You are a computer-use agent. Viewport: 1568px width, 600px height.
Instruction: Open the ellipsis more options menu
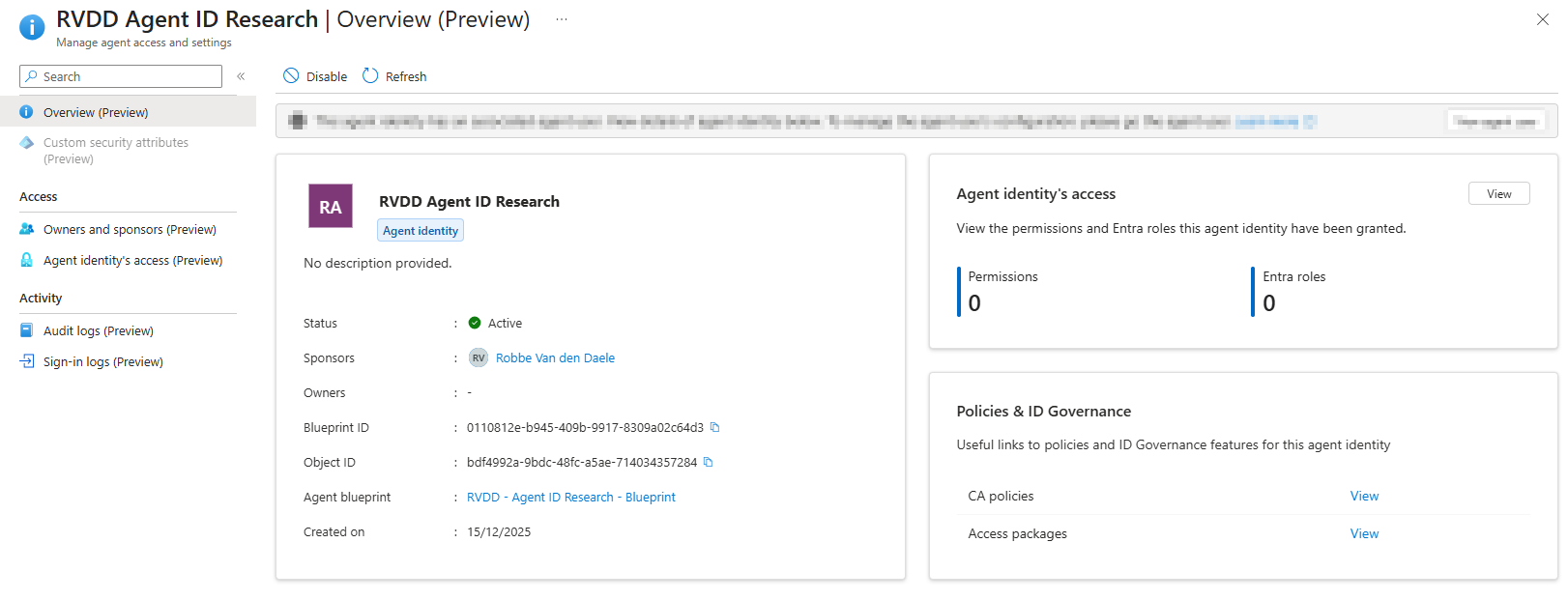(x=561, y=19)
